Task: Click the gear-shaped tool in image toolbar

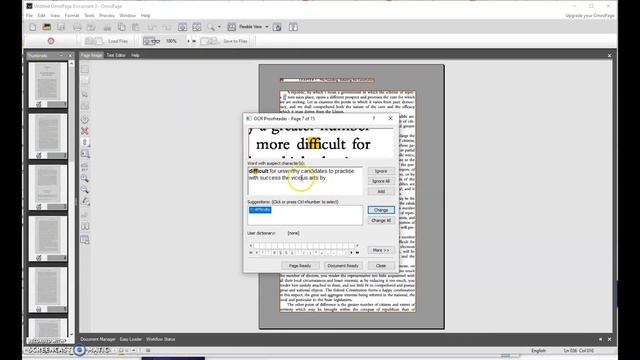Action: click(84, 119)
